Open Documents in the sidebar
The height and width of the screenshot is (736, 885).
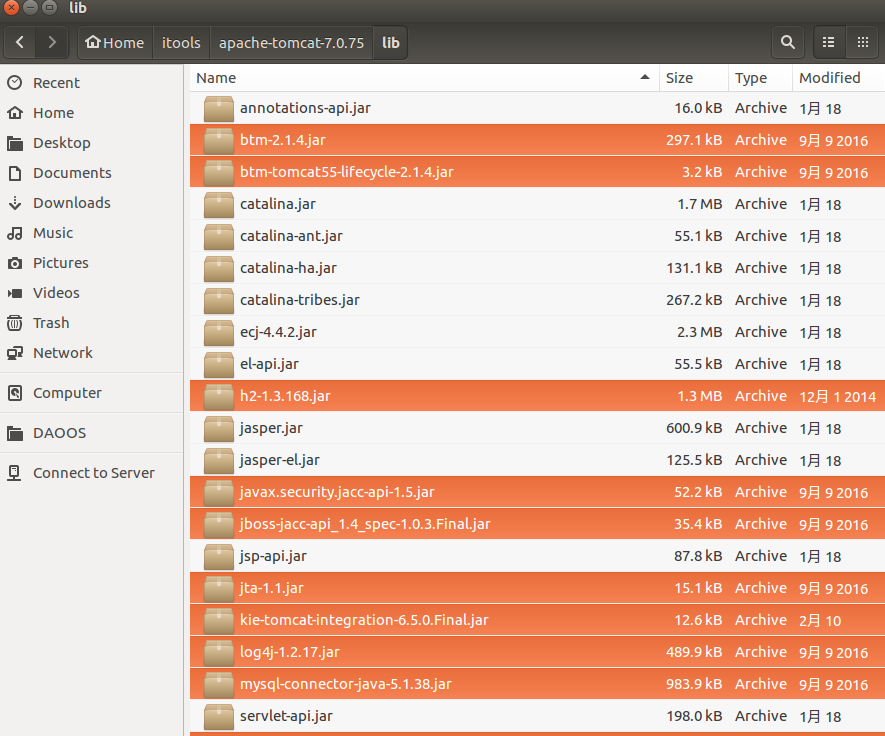pos(72,173)
